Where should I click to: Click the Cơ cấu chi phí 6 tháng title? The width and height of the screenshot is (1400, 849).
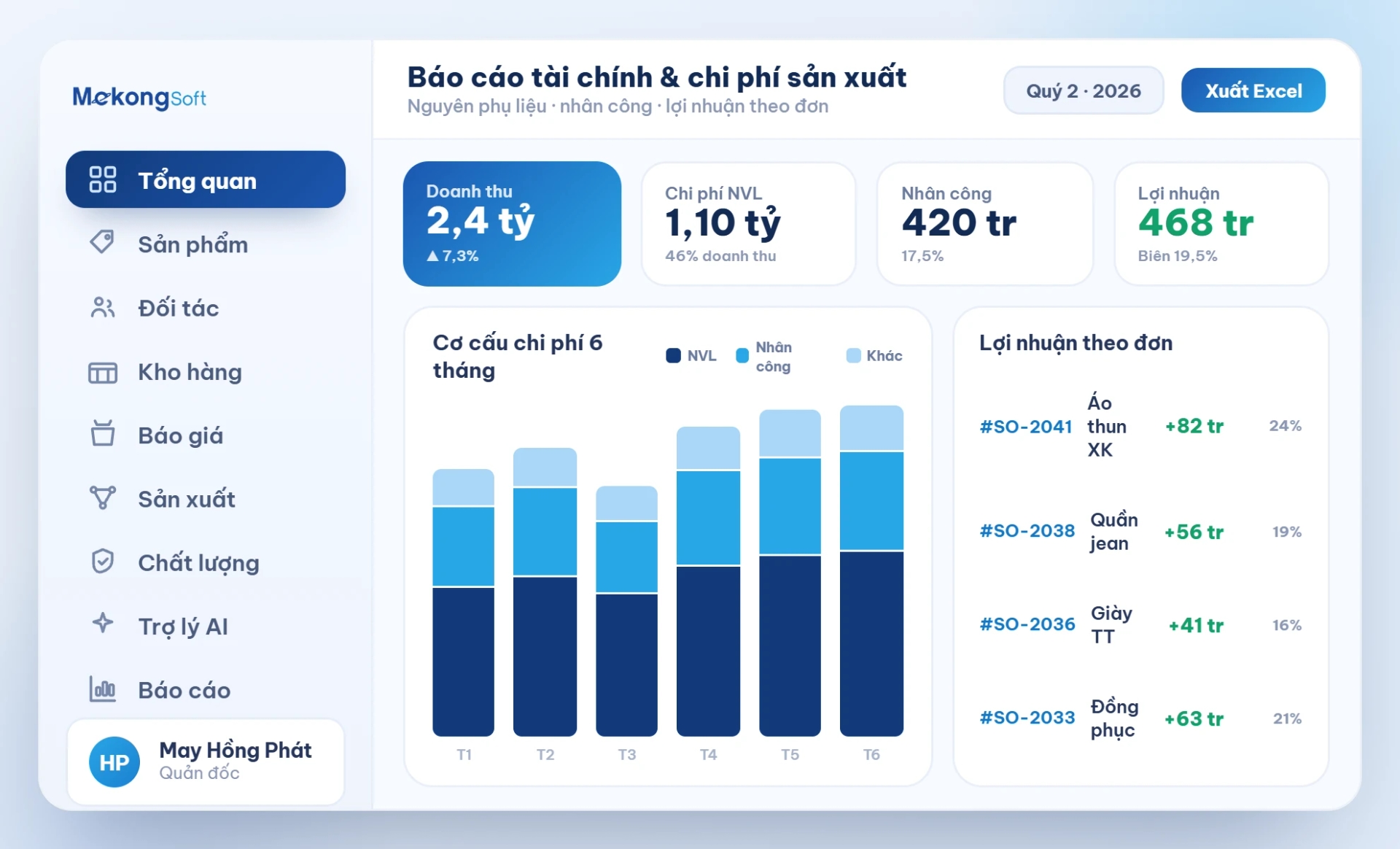click(518, 357)
